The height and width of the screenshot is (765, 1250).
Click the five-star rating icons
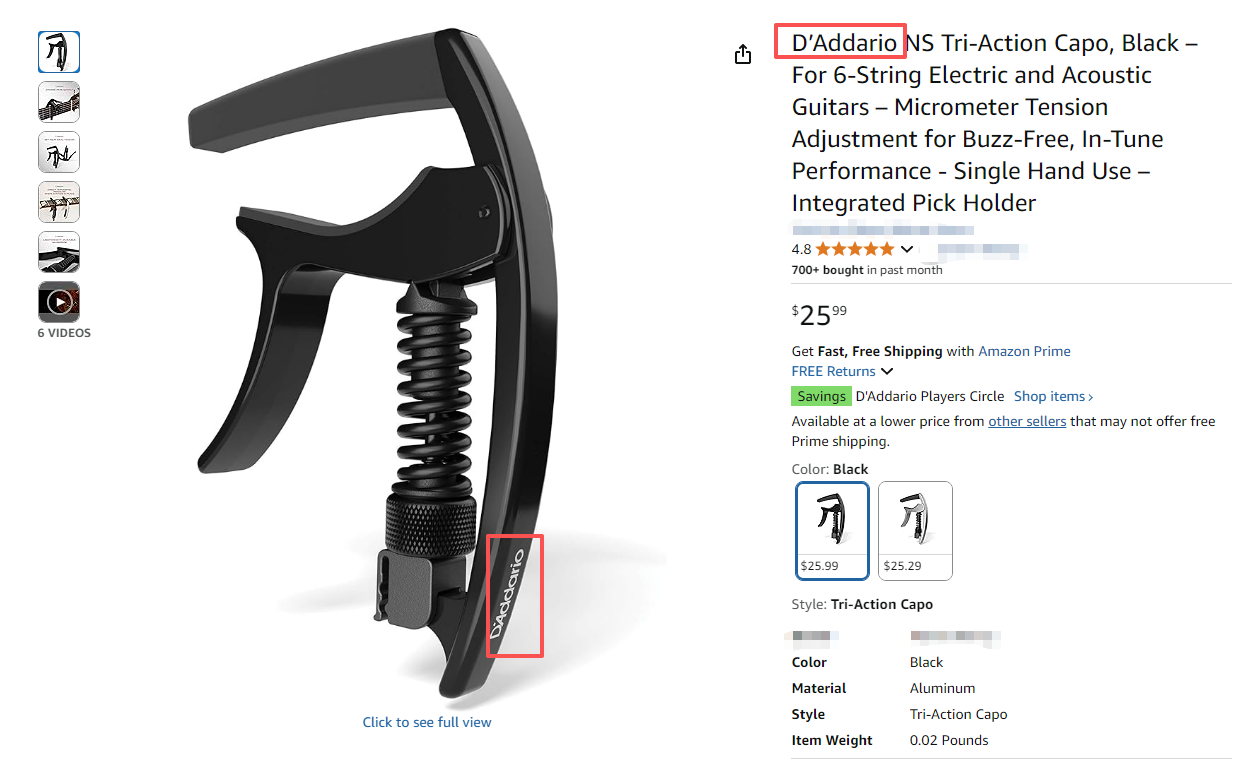855,249
